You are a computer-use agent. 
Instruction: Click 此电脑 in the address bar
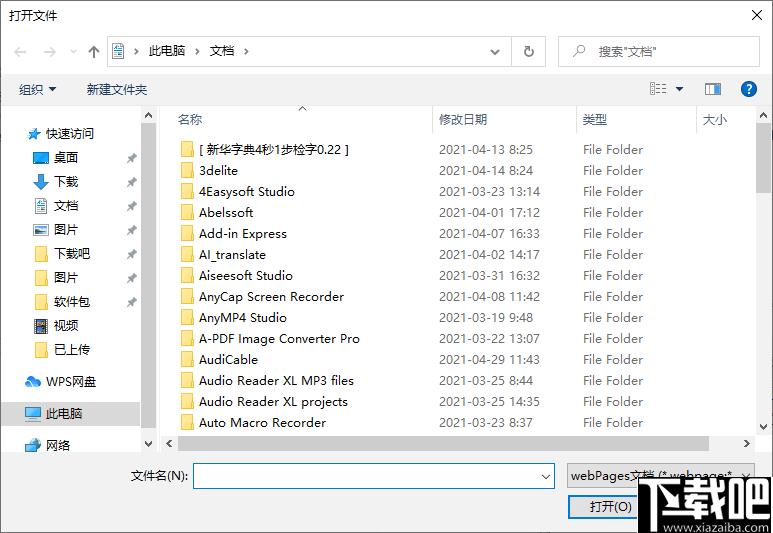click(167, 51)
